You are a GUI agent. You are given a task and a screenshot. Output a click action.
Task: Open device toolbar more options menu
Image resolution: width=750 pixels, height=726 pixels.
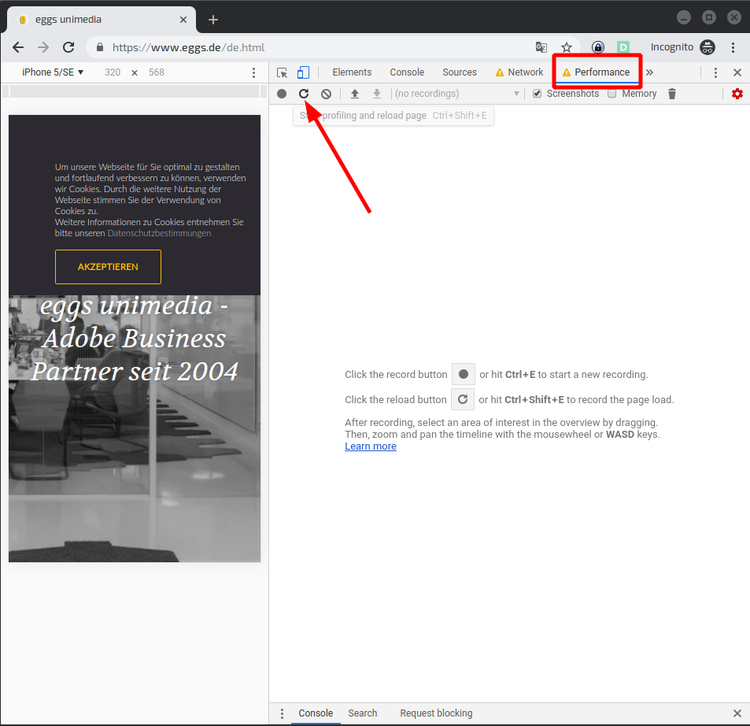tap(254, 73)
